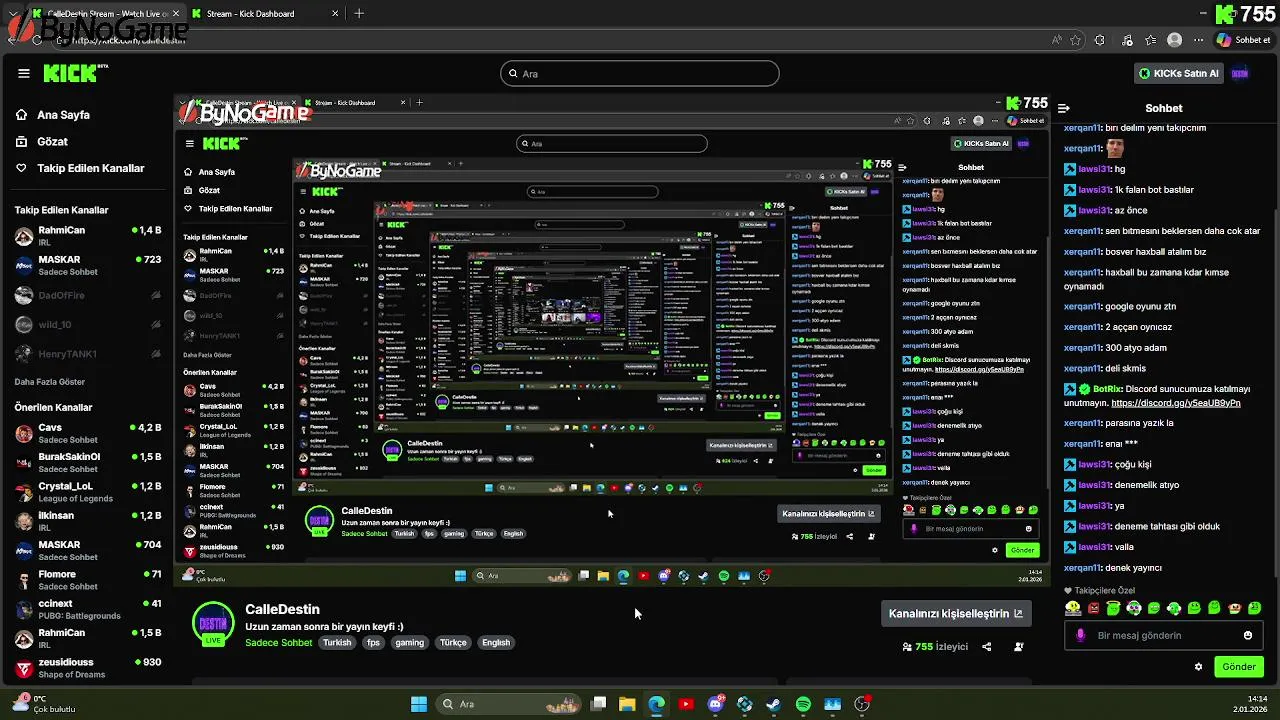1280x720 pixels.
Task: Click the fps tag below the stream title
Action: click(373, 643)
